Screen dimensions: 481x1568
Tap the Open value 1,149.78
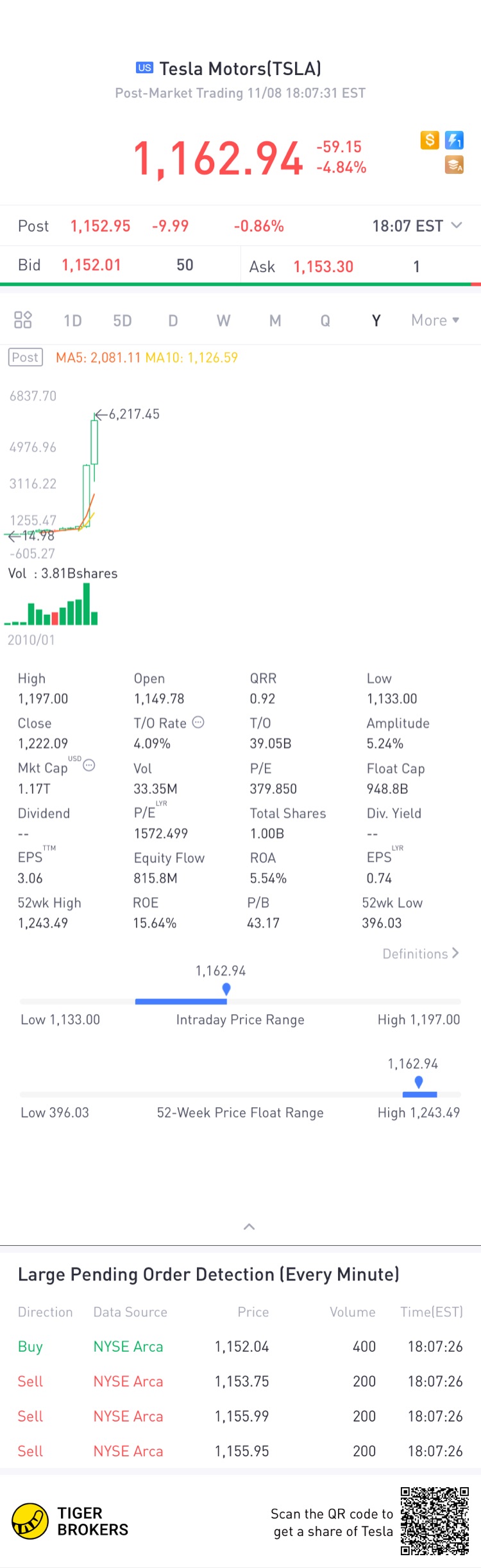(x=159, y=699)
